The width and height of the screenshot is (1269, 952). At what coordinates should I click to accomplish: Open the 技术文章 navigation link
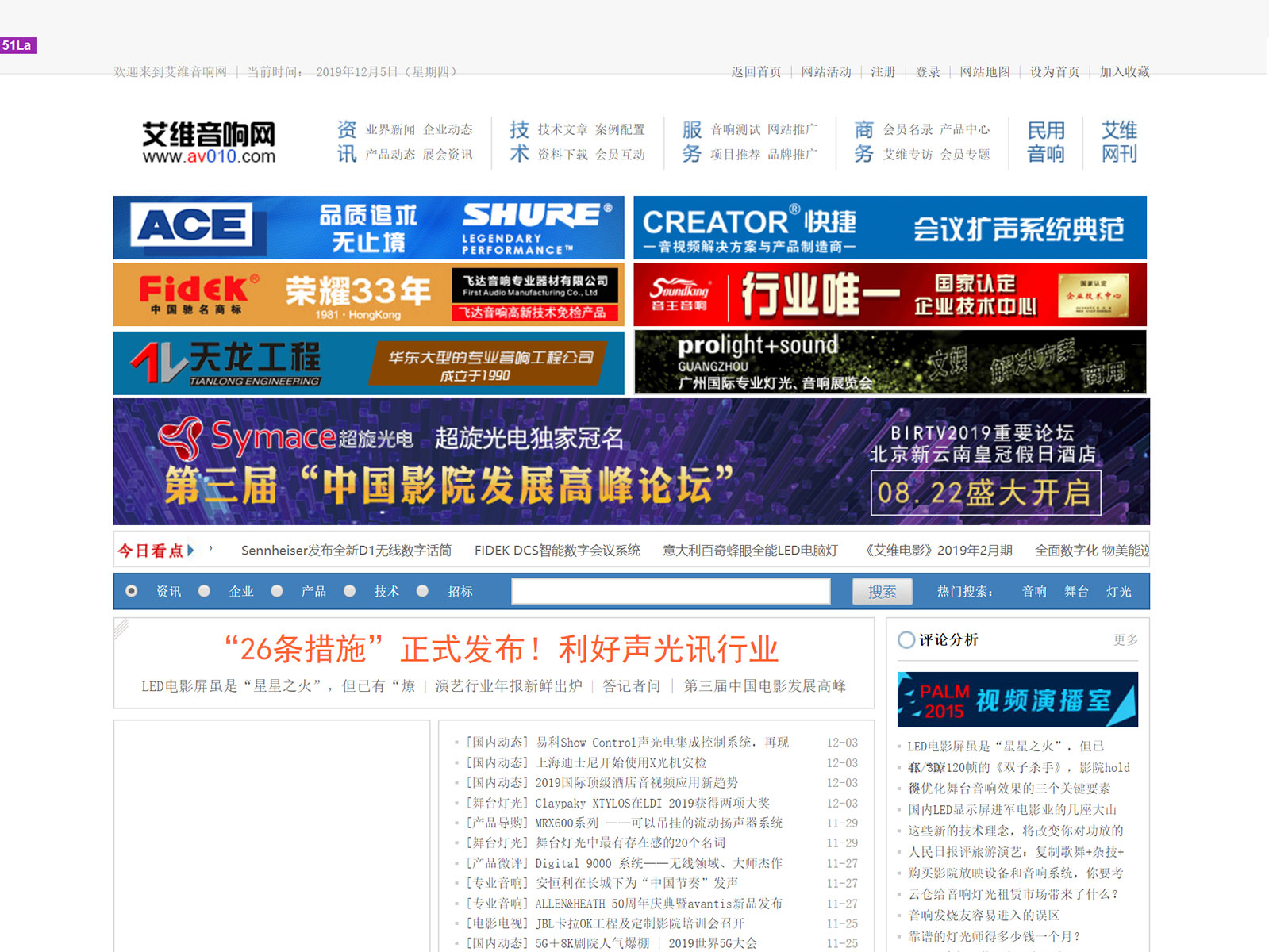tap(562, 129)
